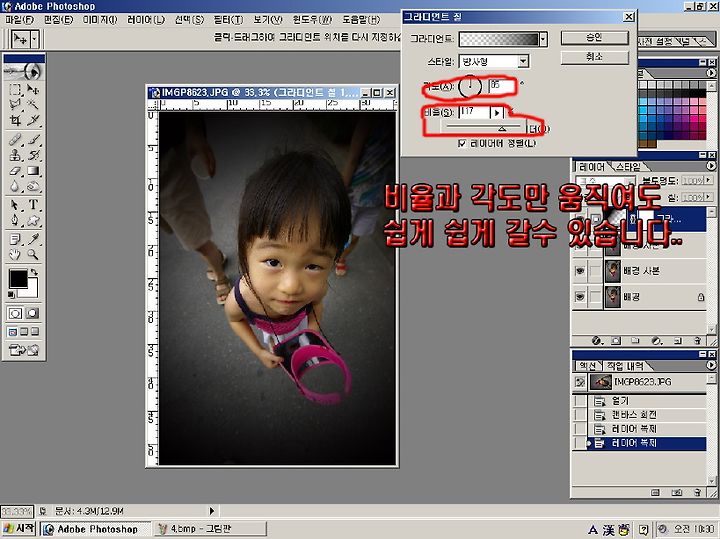Select the Type tool

[x=33, y=205]
